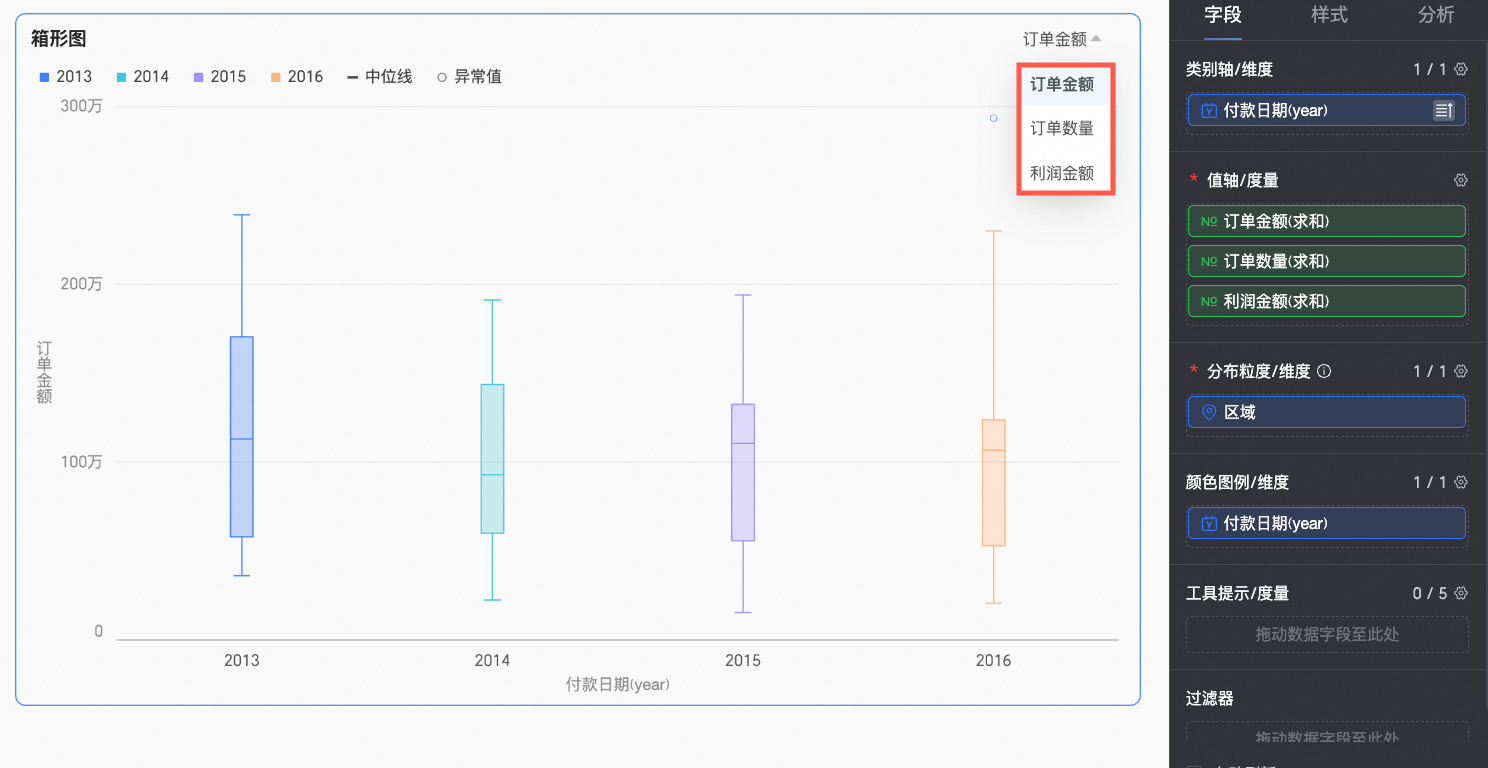Click the calendar icon in 类别轴 付款日期(year) field

click(1208, 110)
